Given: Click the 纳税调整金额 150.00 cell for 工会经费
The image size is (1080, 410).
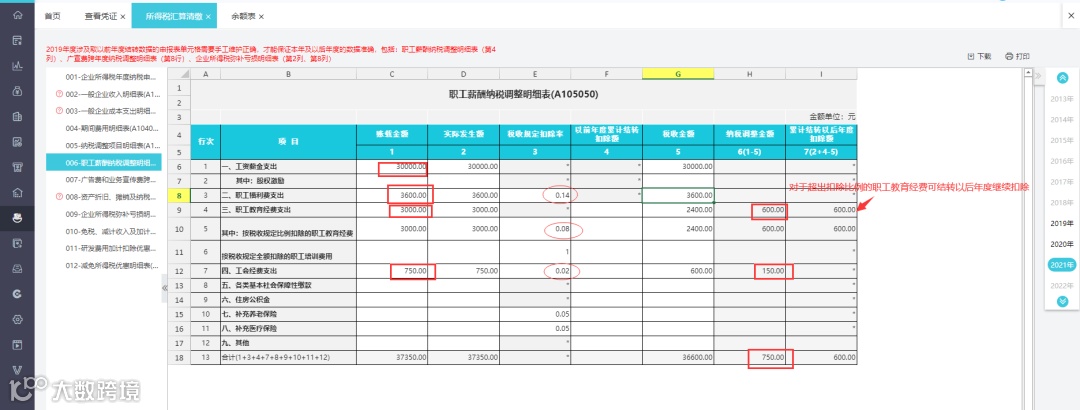Looking at the screenshot, I should [x=749, y=271].
